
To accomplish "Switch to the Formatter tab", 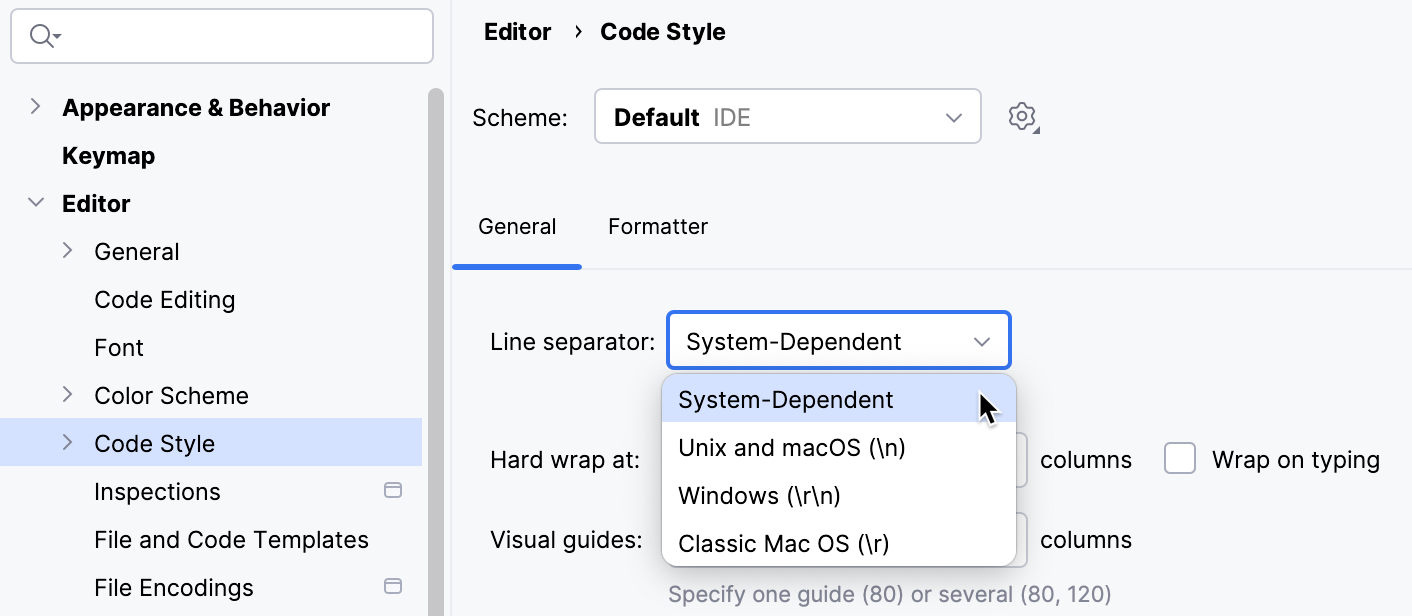I will tap(657, 227).
